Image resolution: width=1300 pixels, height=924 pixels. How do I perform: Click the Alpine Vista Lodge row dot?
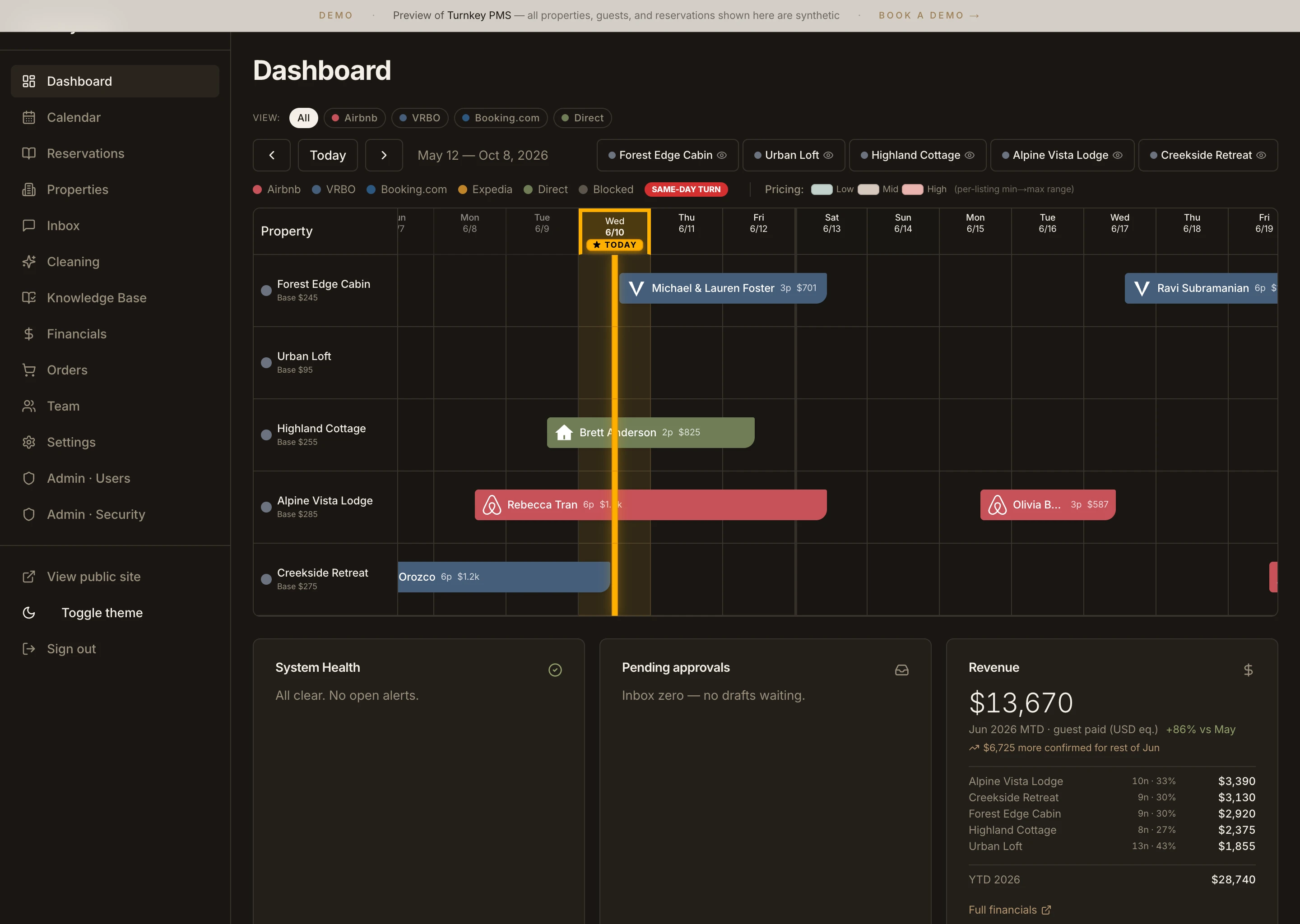266,508
